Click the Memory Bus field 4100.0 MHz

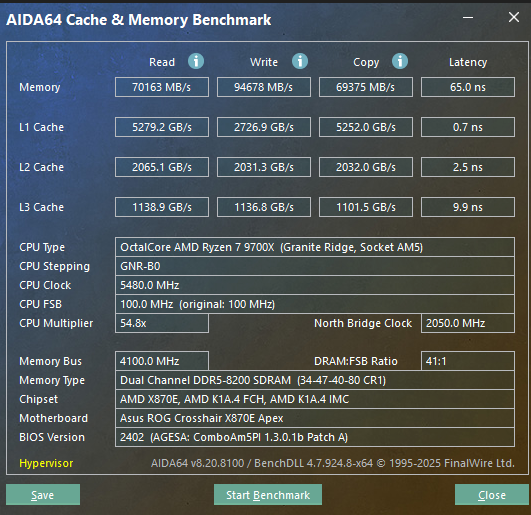coord(162,361)
